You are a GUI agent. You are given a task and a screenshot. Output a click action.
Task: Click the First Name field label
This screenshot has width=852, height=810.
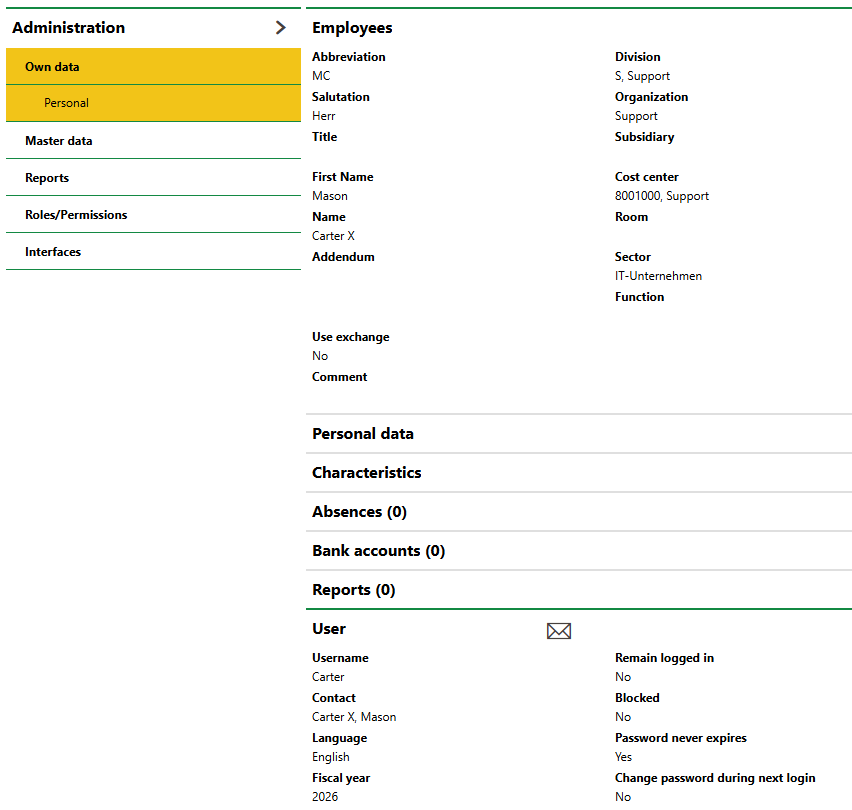pos(342,177)
